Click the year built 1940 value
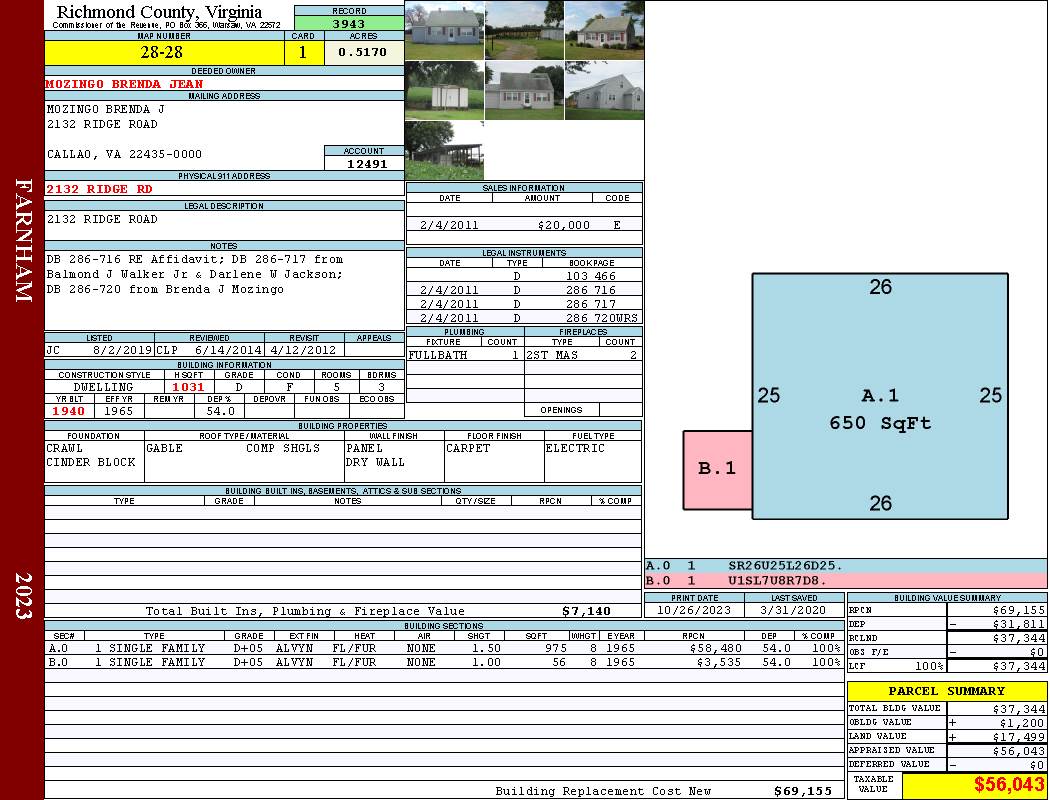Screen dimensions: 1050x800 [69, 411]
